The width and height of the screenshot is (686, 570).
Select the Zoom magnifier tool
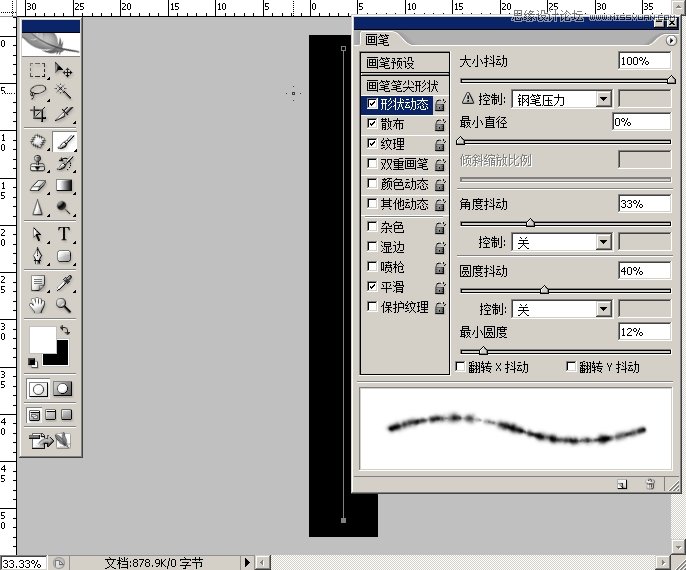coord(65,305)
